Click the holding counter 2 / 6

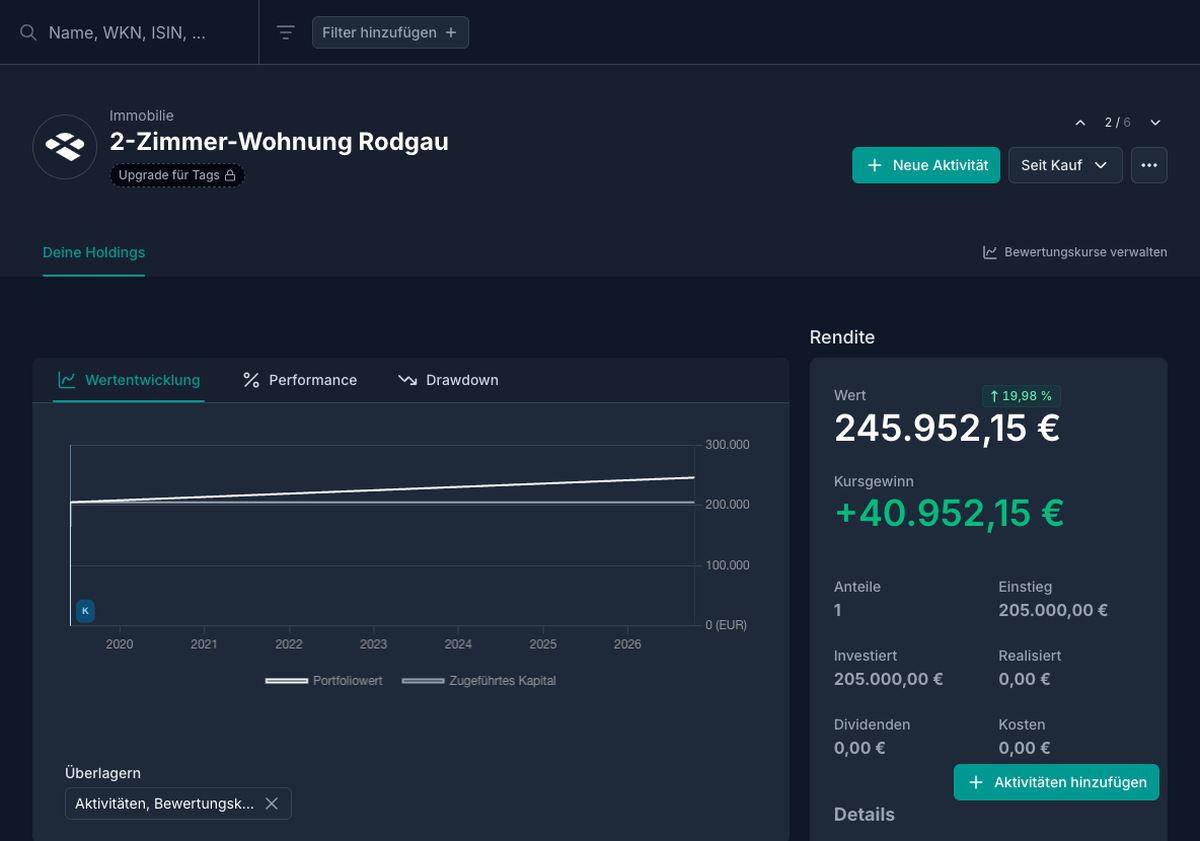pos(1118,123)
